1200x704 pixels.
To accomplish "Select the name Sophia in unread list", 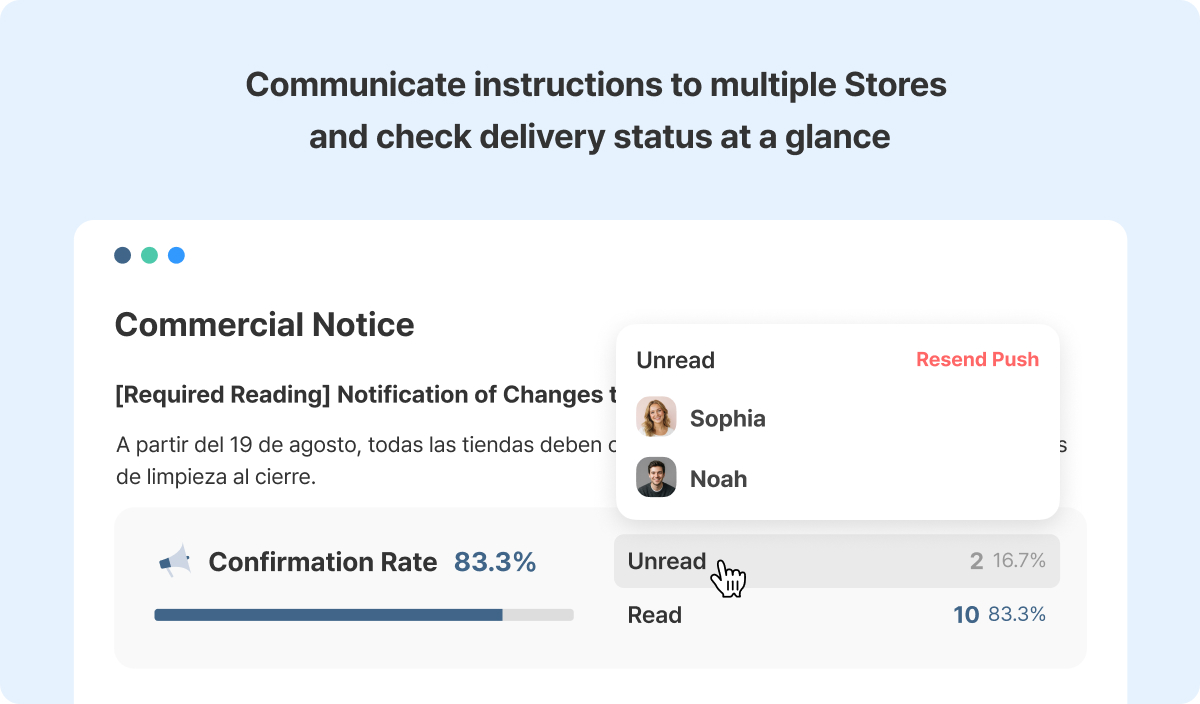I will pyautogui.click(x=728, y=418).
